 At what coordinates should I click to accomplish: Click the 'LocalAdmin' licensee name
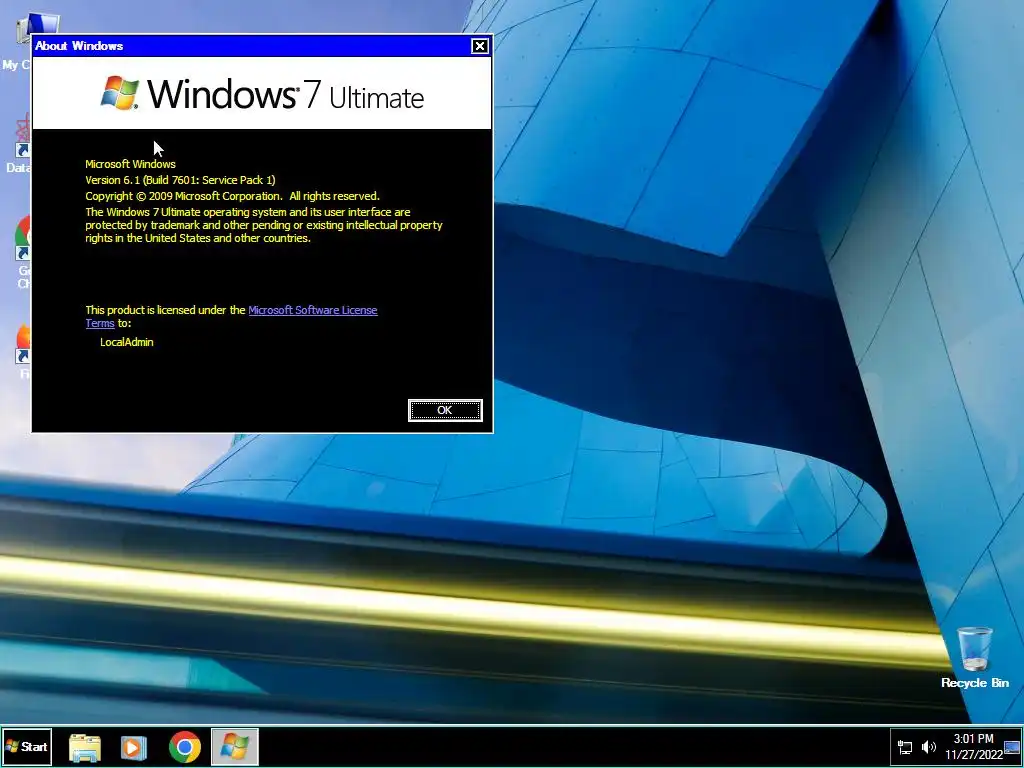pos(127,342)
